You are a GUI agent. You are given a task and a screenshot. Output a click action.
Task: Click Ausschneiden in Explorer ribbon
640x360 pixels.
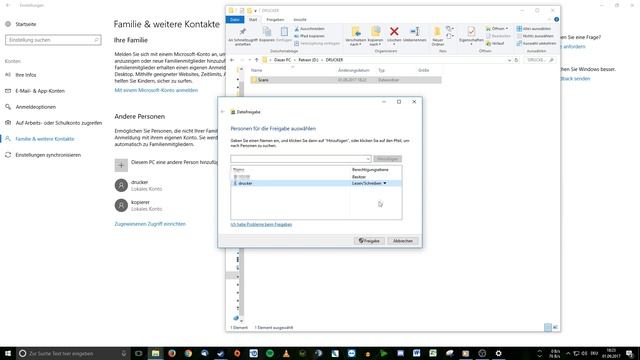(x=310, y=29)
